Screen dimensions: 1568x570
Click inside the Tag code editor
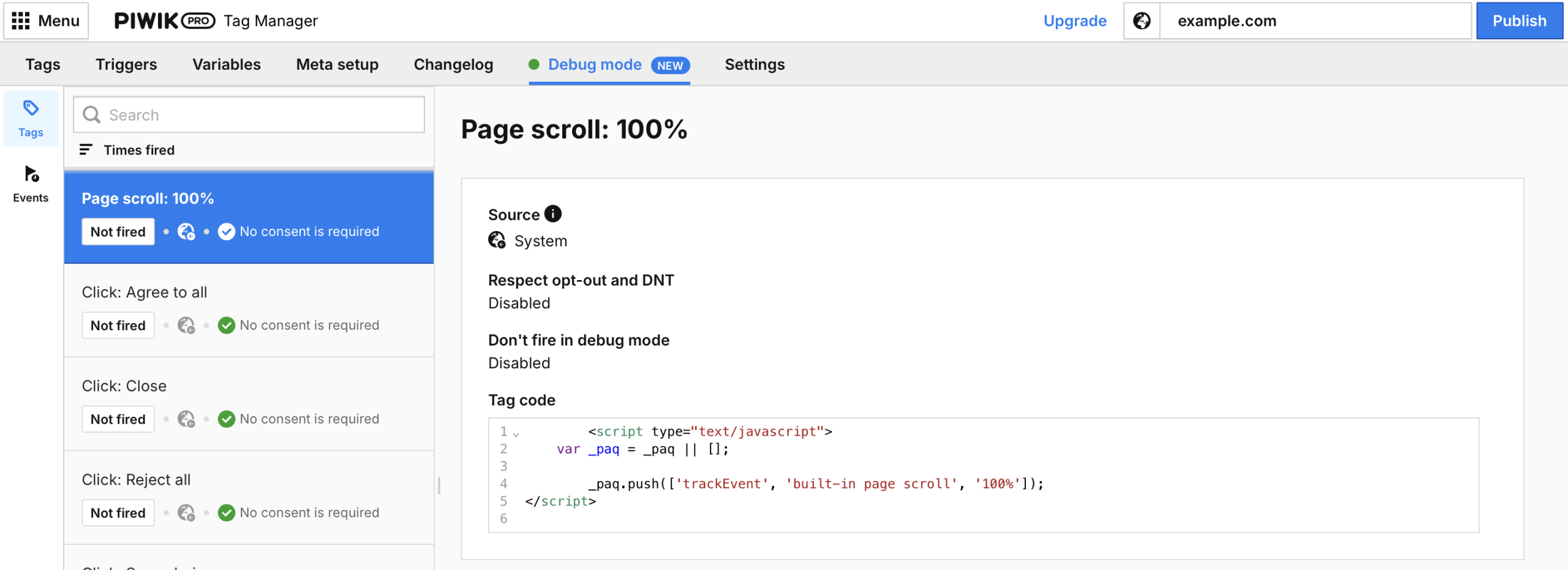pyautogui.click(x=984, y=475)
